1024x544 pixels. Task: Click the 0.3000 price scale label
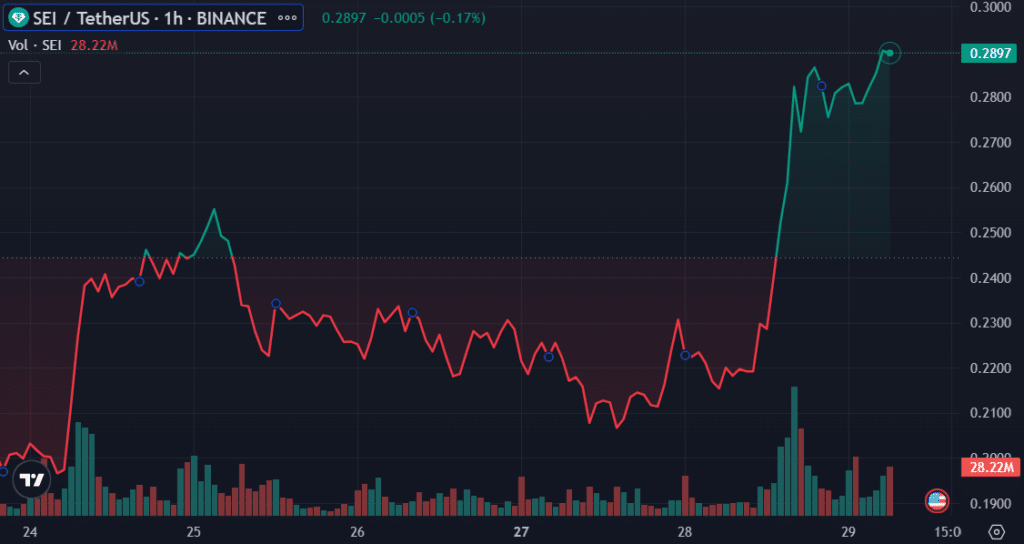(990, 7)
